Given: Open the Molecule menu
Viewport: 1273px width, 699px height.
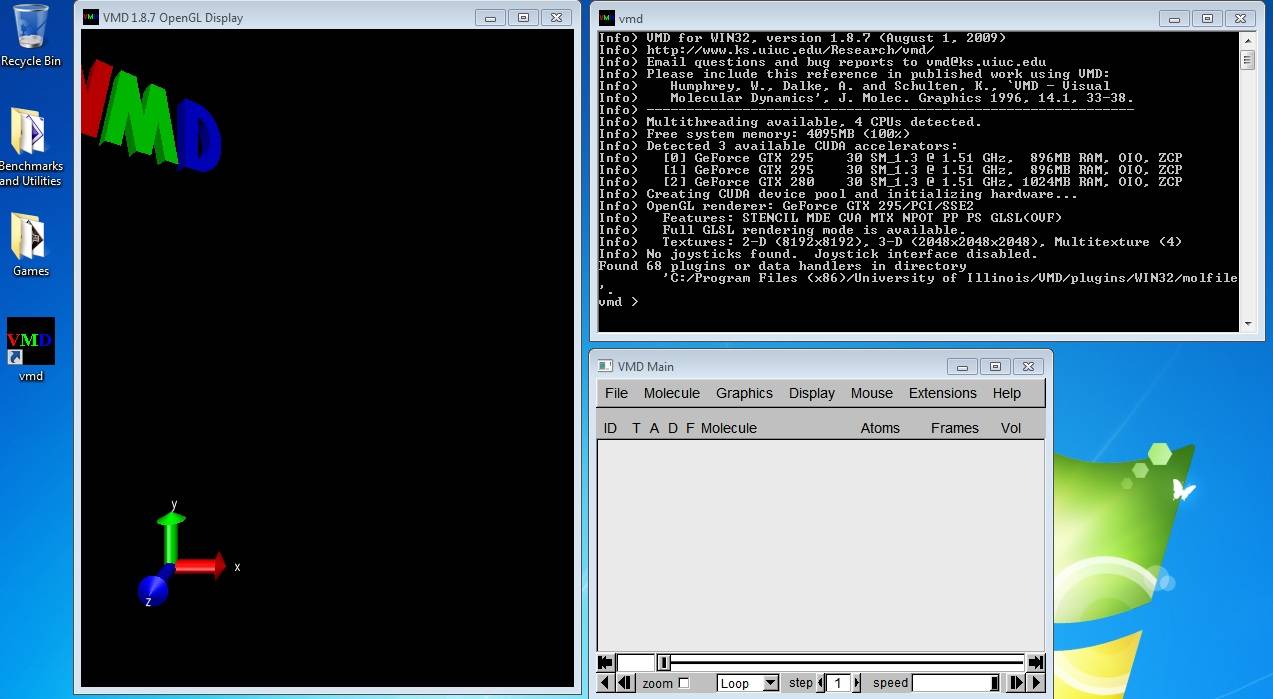Looking at the screenshot, I should (x=672, y=393).
